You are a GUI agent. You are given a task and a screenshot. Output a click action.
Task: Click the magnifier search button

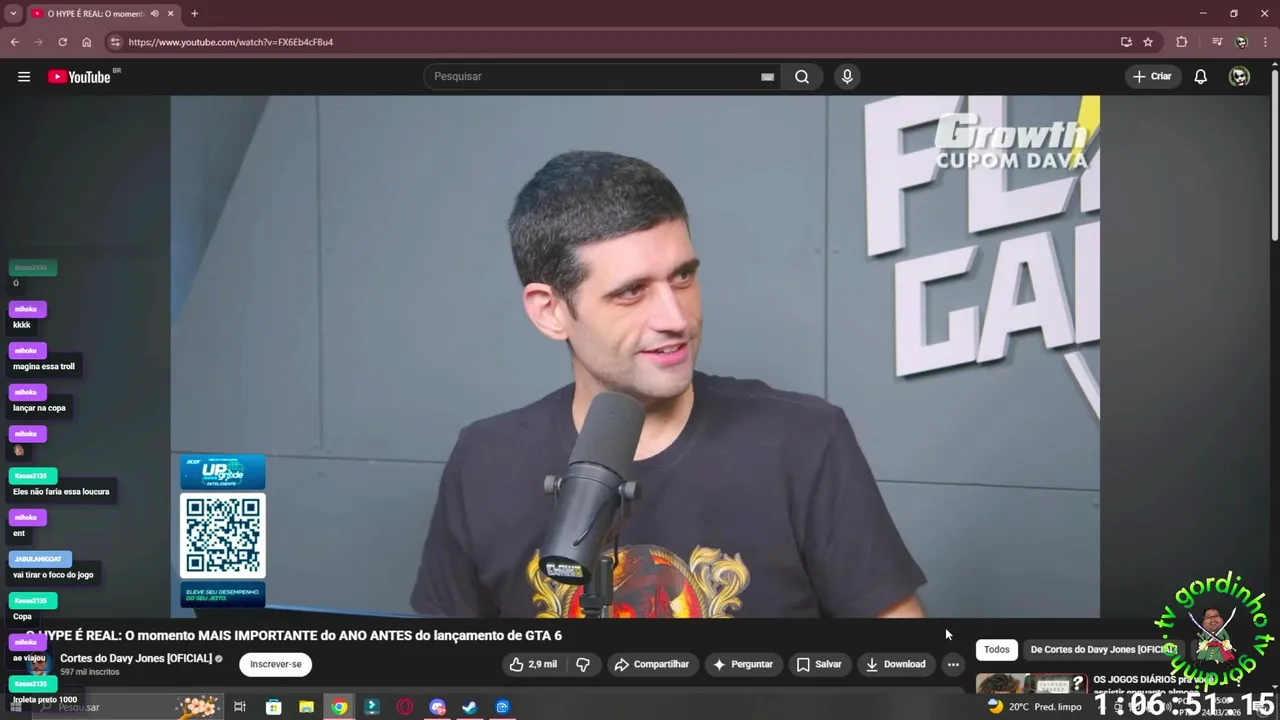pyautogui.click(x=802, y=77)
